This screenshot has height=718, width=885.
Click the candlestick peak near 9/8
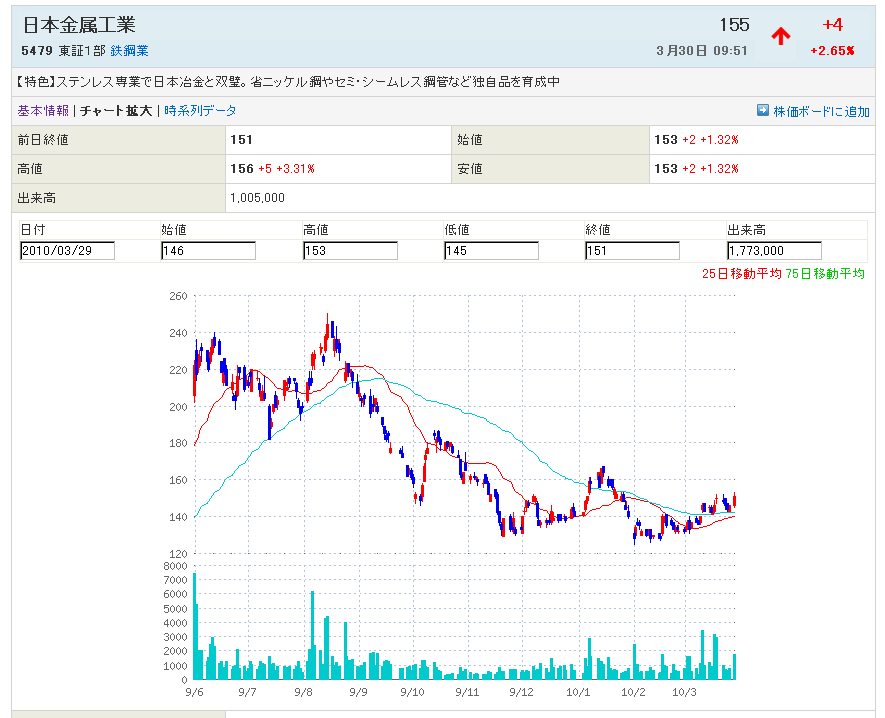[328, 320]
